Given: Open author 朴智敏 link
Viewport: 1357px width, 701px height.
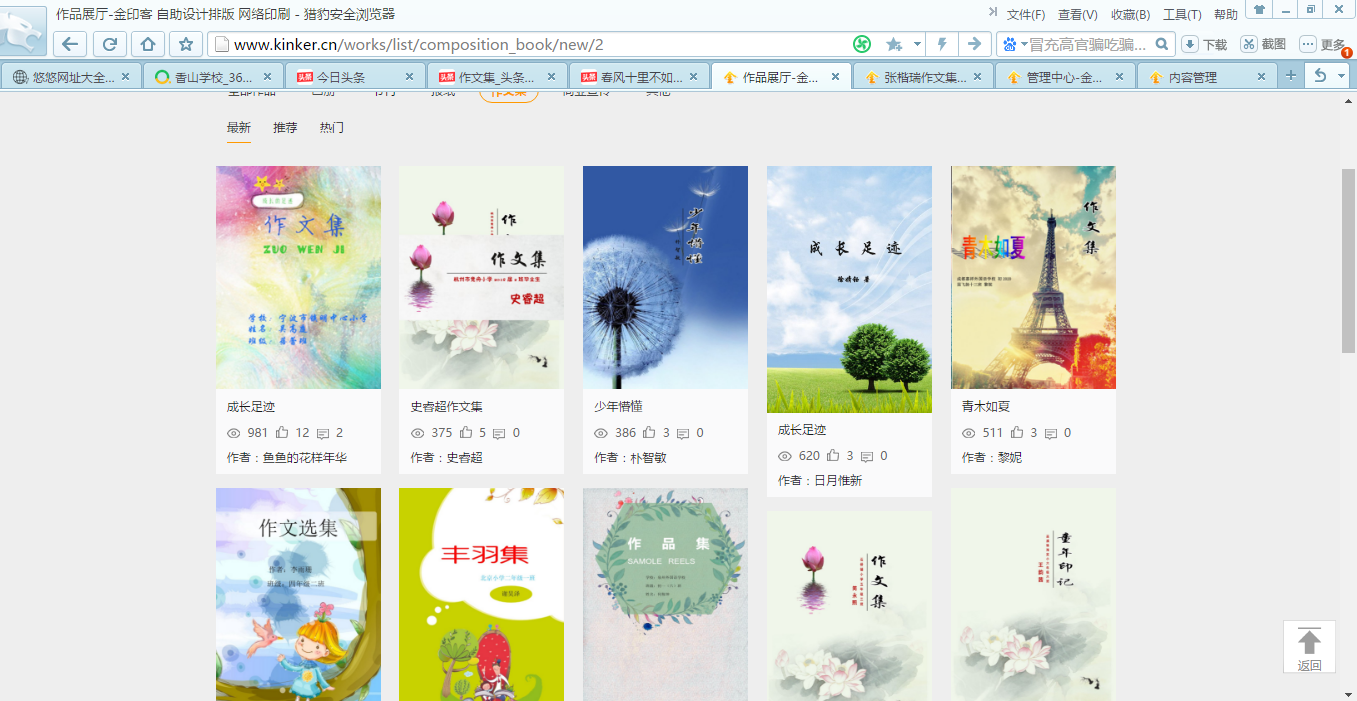Looking at the screenshot, I should (648, 458).
